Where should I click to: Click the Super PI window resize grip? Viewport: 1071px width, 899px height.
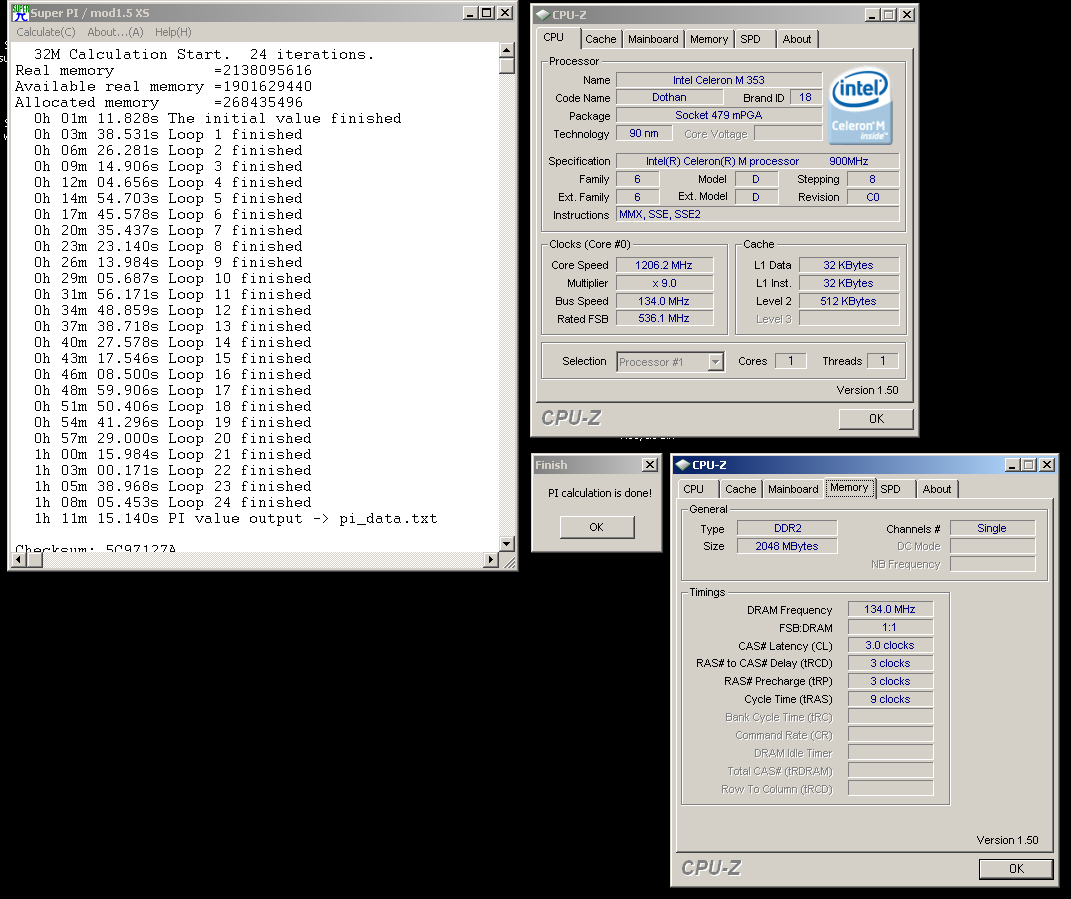510,562
